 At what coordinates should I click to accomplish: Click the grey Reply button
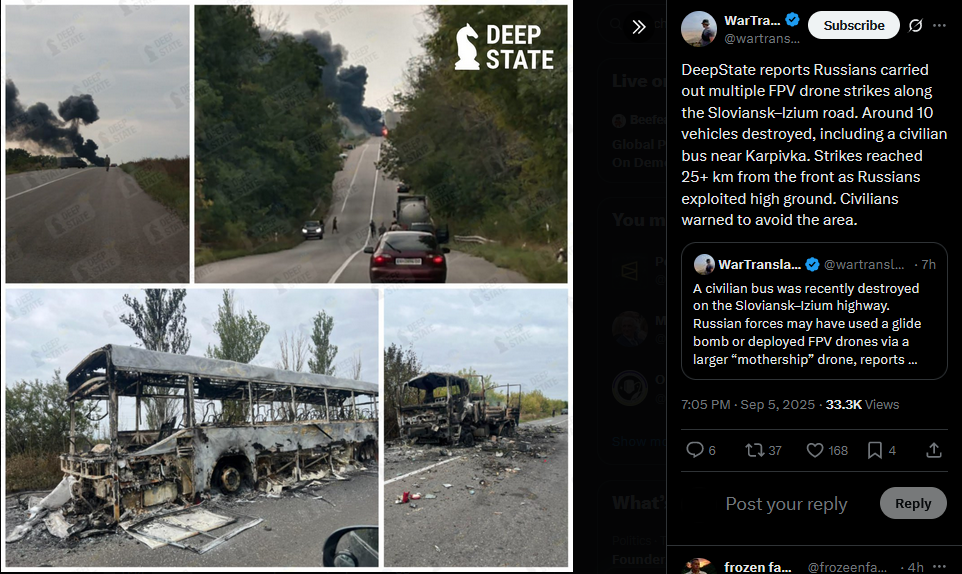click(x=913, y=503)
